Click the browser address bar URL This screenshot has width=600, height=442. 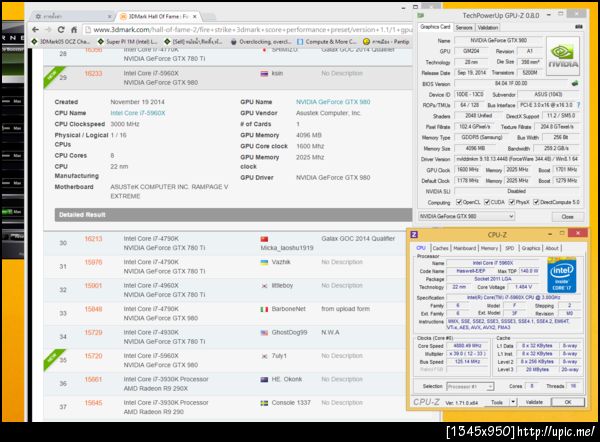253,29
